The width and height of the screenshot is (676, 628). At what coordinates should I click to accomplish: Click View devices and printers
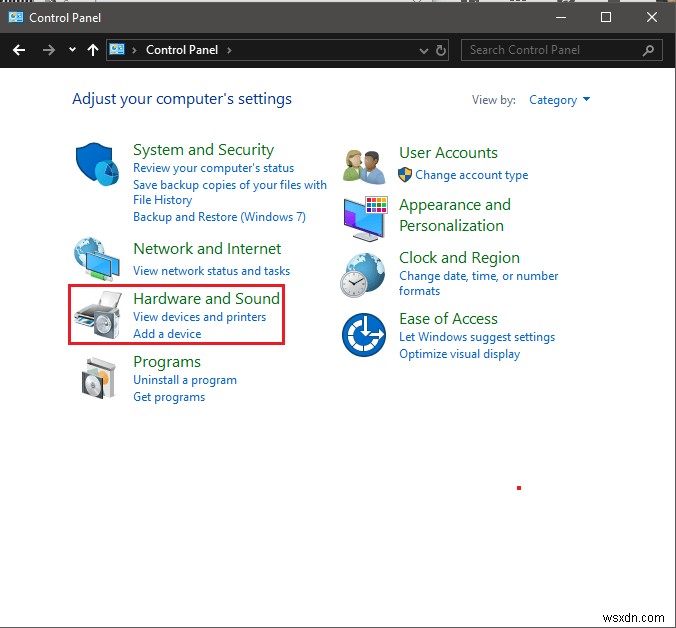click(200, 317)
